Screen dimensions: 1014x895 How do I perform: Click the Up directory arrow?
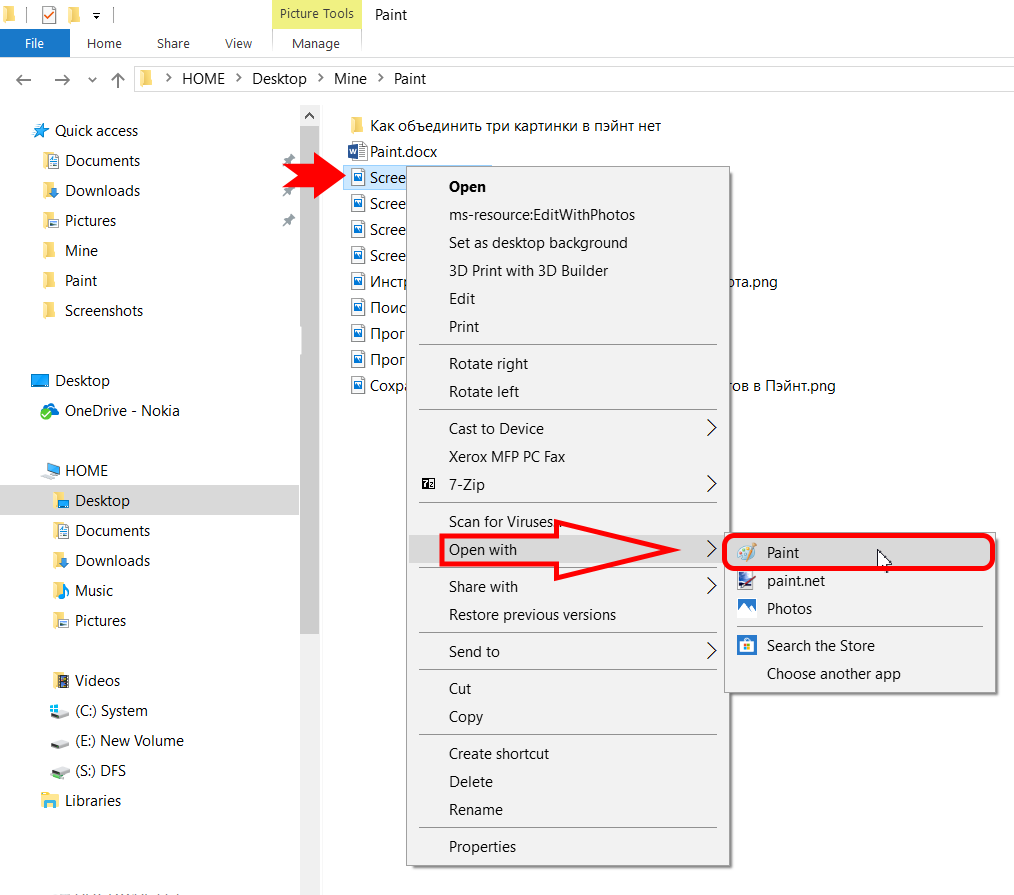tap(118, 79)
